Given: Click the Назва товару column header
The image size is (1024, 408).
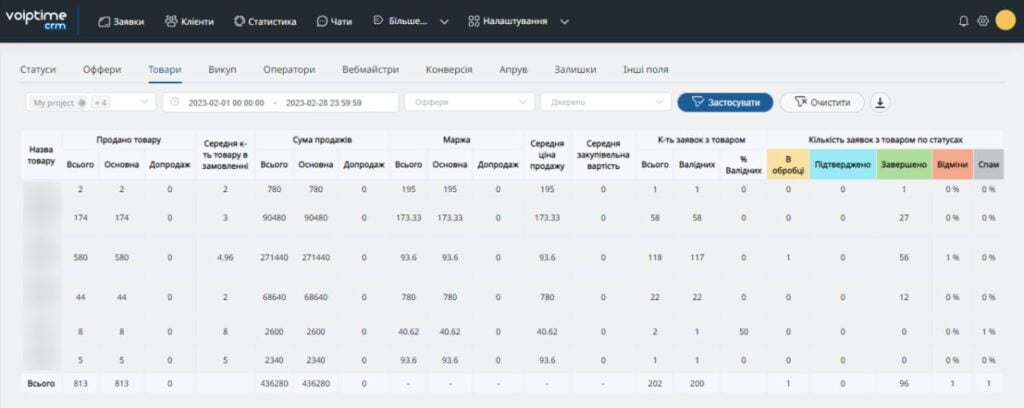Looking at the screenshot, I should click(41, 155).
